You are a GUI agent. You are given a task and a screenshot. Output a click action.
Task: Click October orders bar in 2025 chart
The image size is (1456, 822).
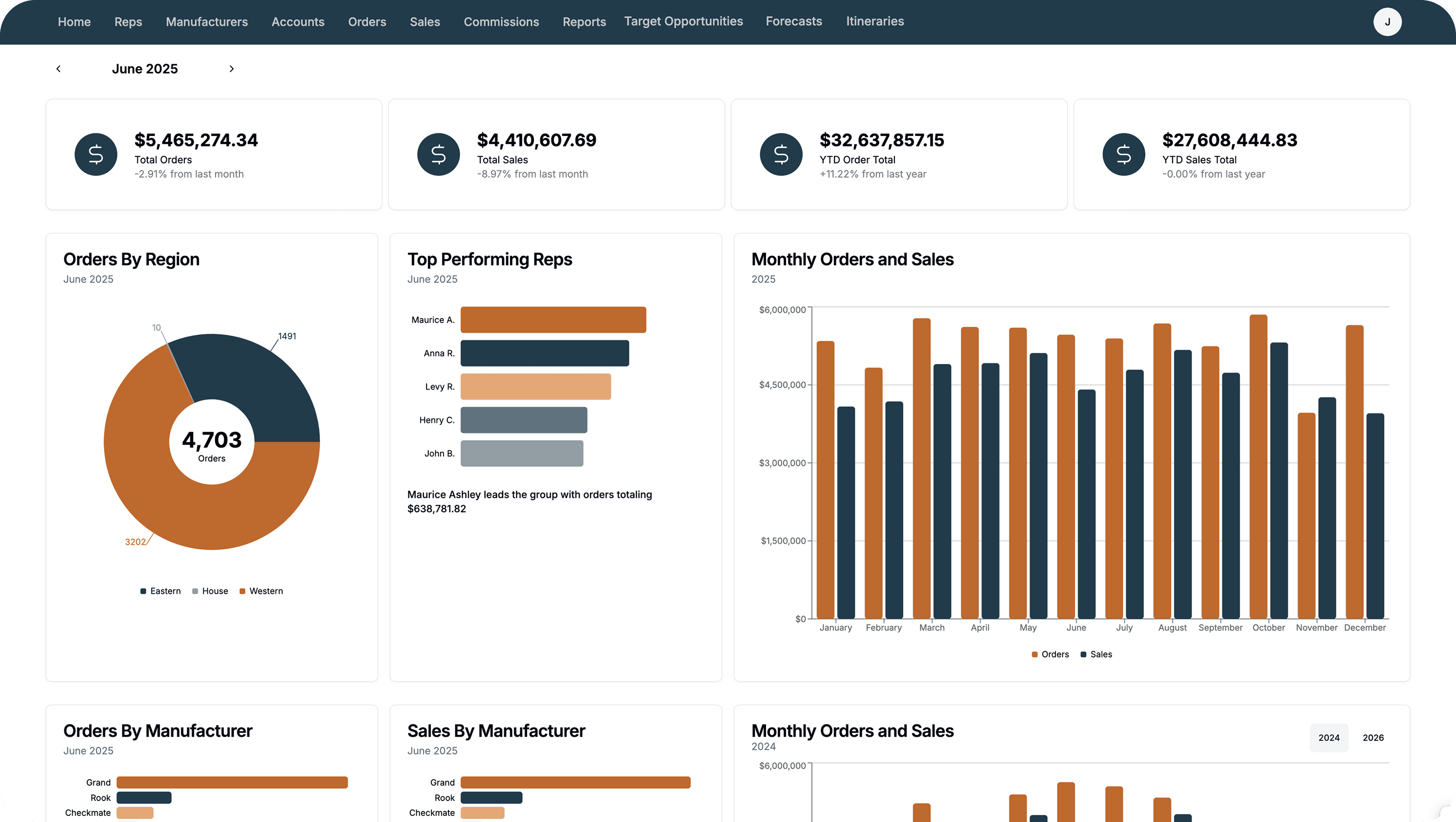(x=1258, y=466)
